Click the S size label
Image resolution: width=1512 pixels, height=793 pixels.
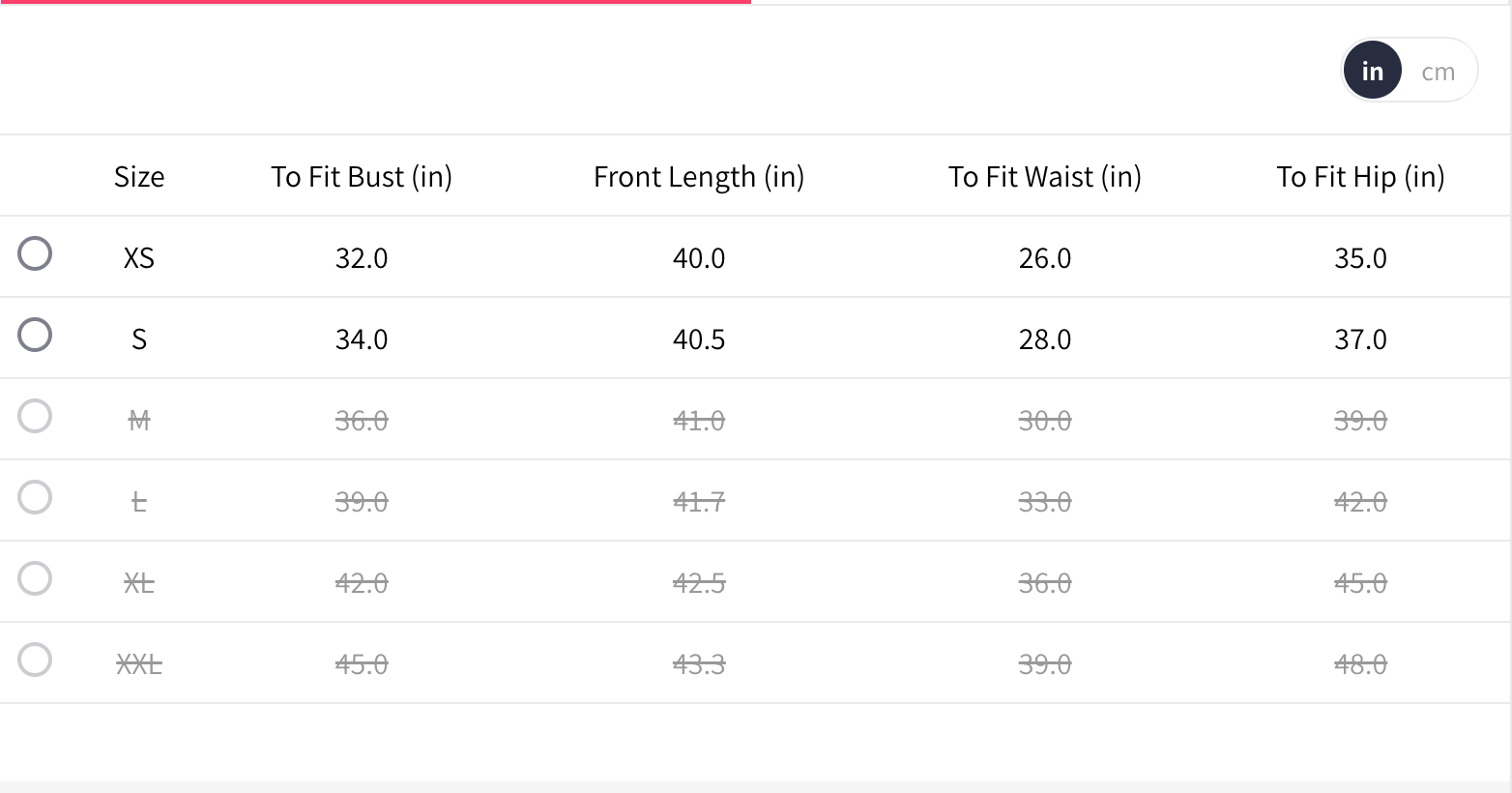click(139, 339)
